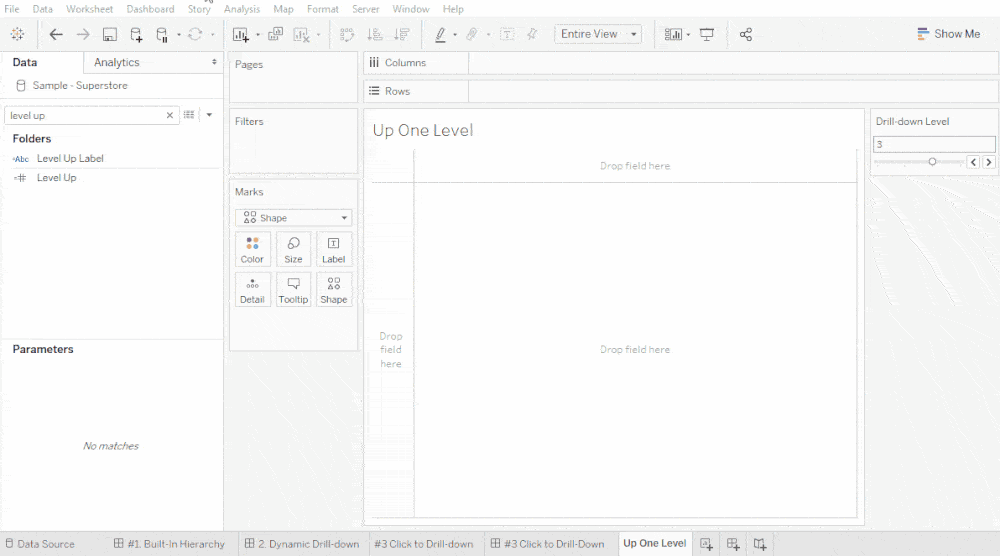Open the Format menu

coord(323,9)
